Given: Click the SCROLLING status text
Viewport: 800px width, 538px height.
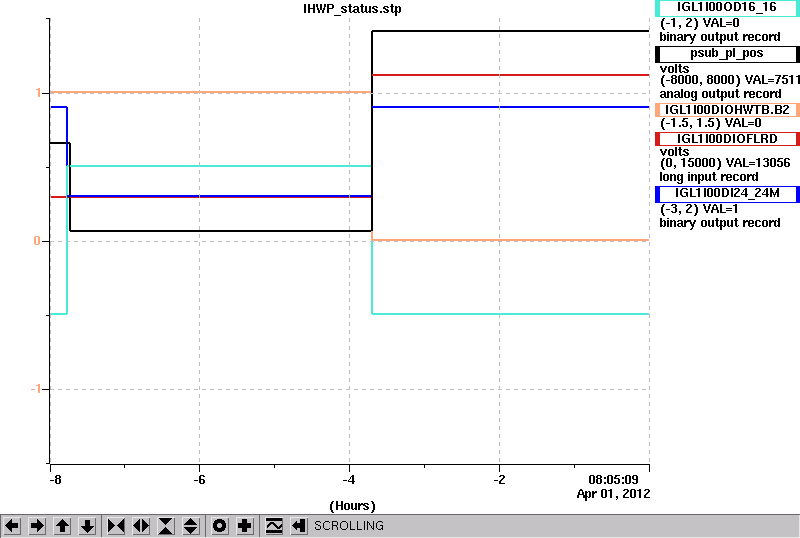Looking at the screenshot, I should tap(348, 526).
